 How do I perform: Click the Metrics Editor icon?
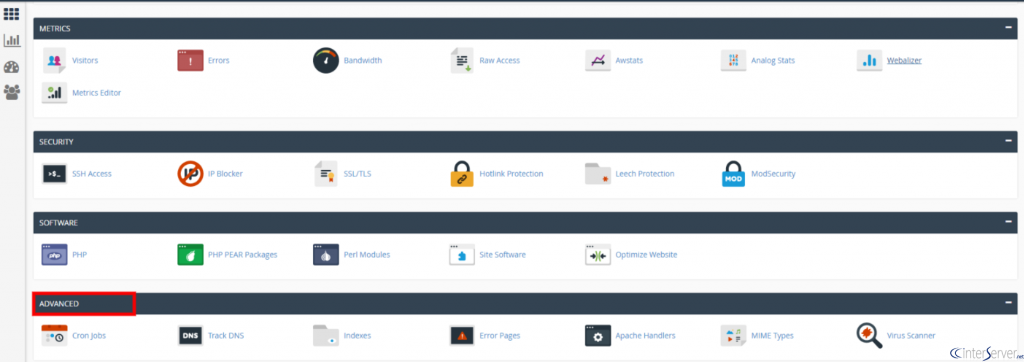(54, 93)
